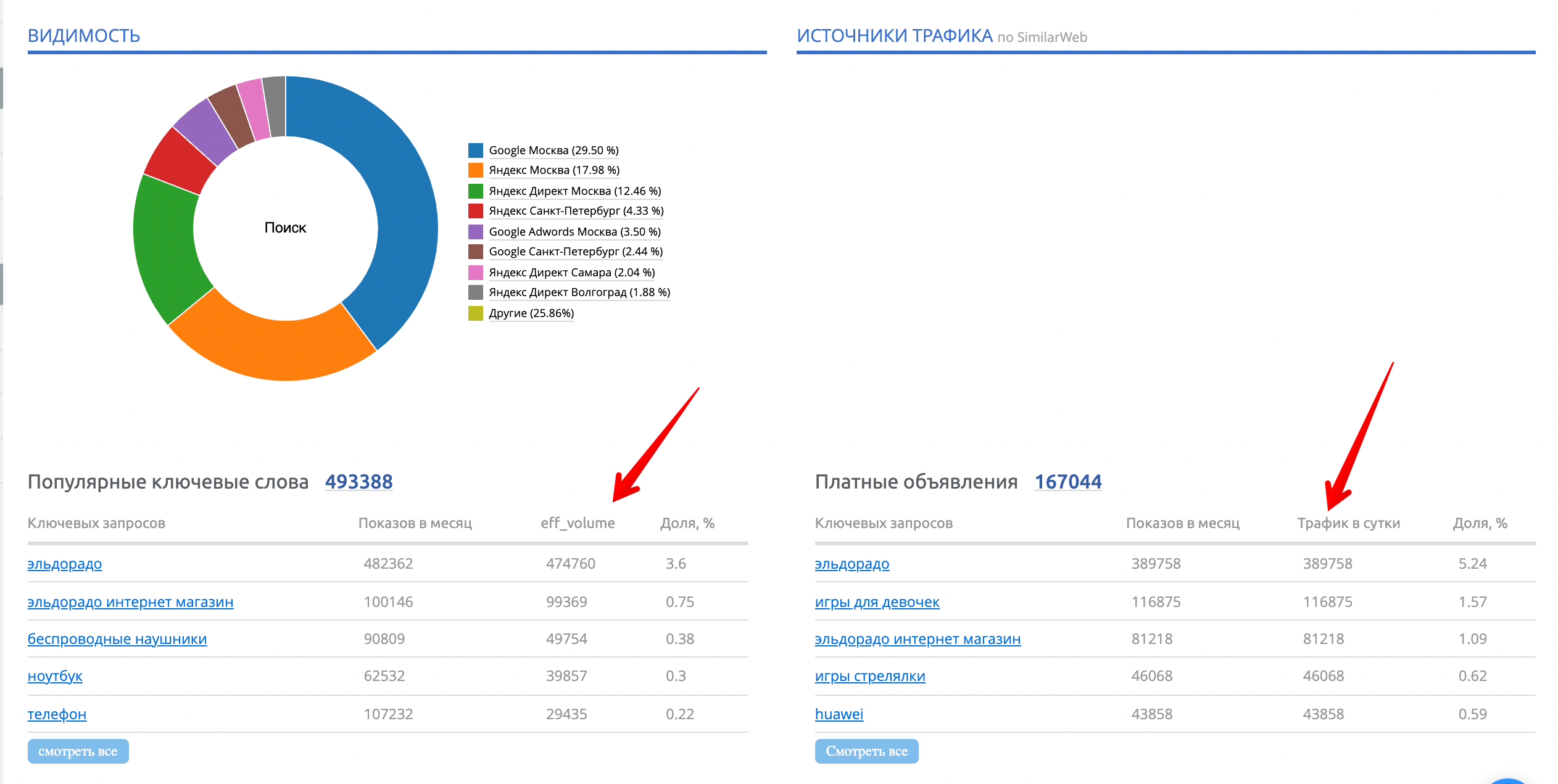
Task: Select legend label Яндекс Директ Волгоград (1.88 %)
Action: [579, 292]
